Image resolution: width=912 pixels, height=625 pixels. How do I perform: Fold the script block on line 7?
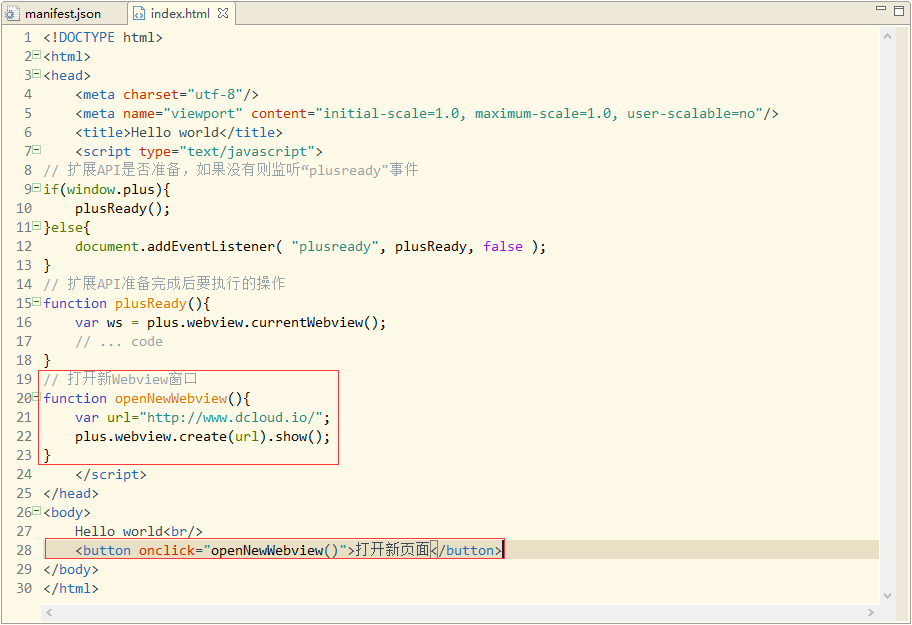pos(37,151)
